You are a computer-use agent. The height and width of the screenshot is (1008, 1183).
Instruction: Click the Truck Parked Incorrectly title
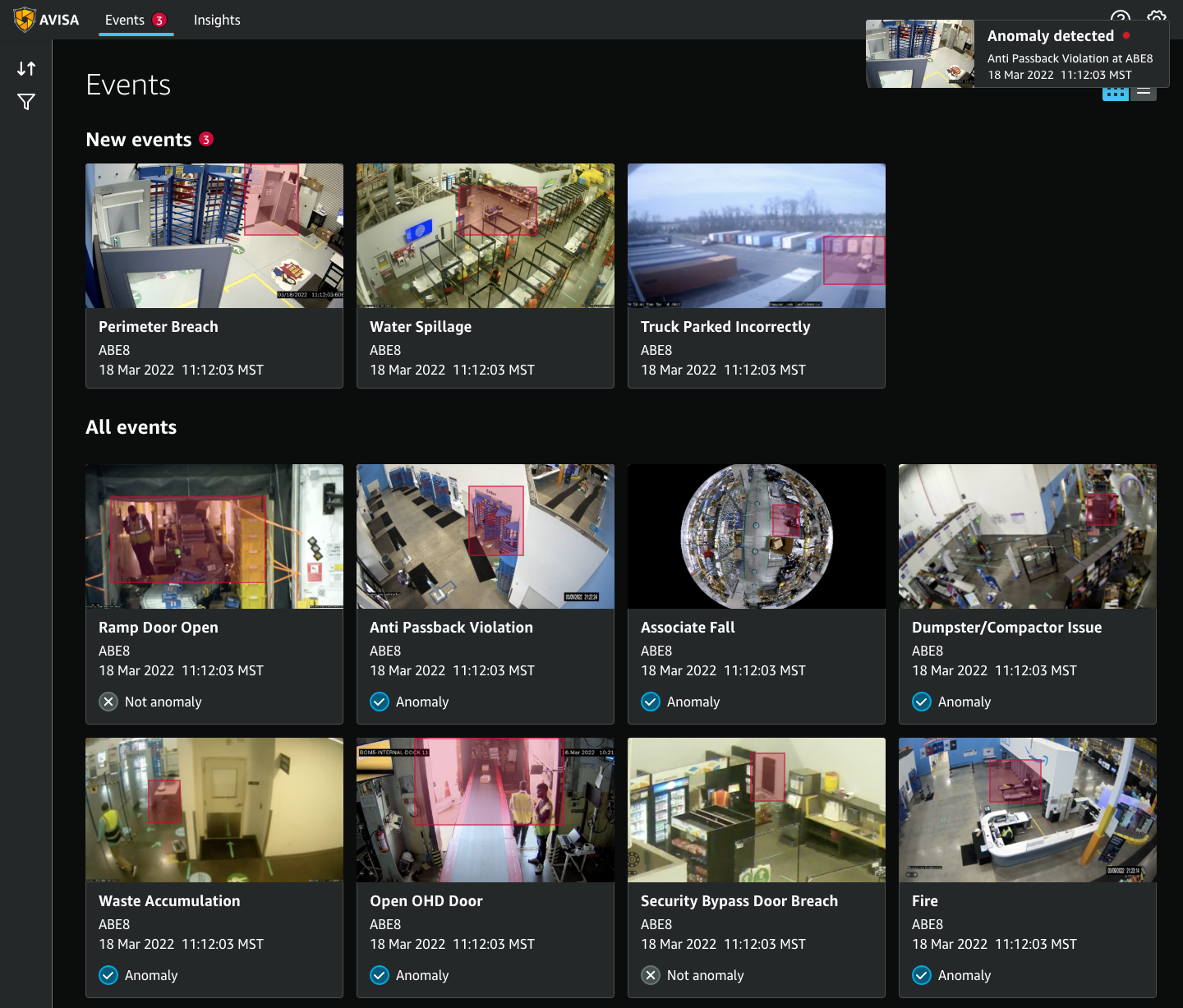(725, 327)
